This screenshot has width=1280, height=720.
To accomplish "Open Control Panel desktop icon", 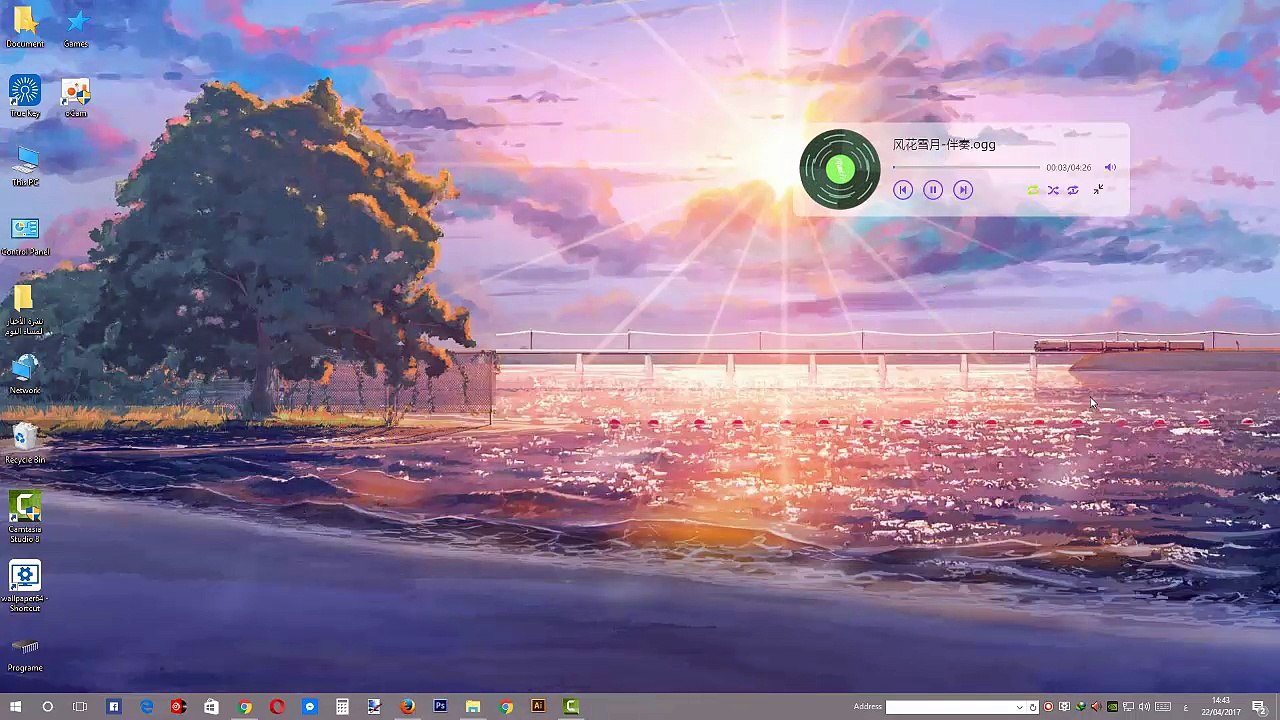I will pyautogui.click(x=25, y=236).
